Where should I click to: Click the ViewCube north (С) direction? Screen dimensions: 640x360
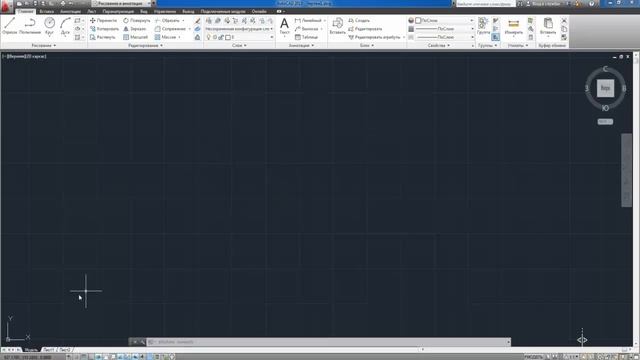tap(605, 69)
